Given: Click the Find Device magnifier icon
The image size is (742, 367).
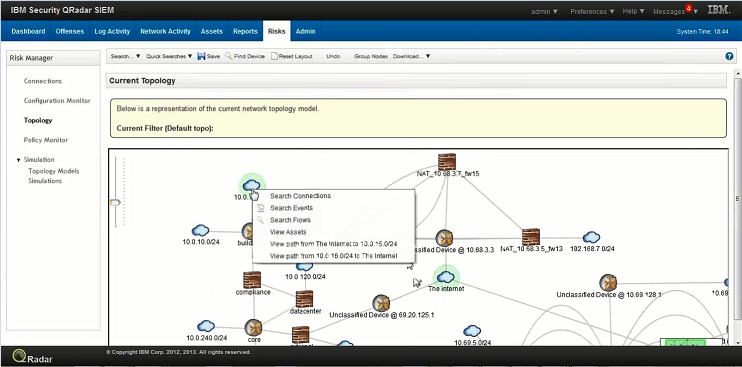Looking at the screenshot, I should [229, 56].
